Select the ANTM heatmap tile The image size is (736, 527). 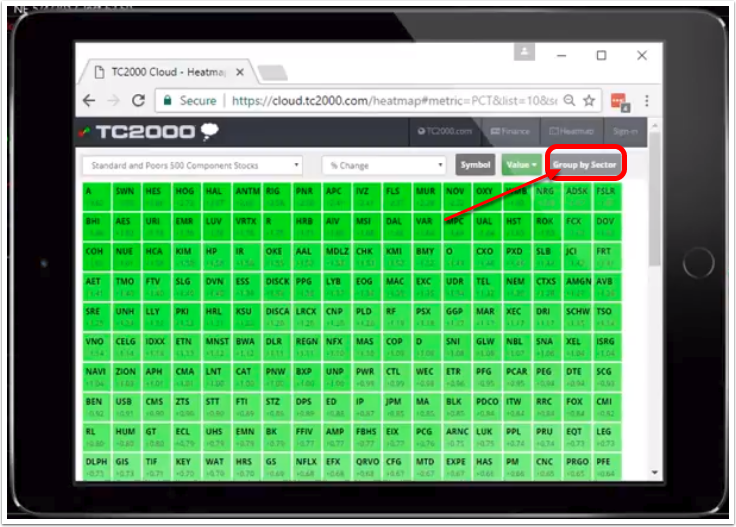pos(246,197)
